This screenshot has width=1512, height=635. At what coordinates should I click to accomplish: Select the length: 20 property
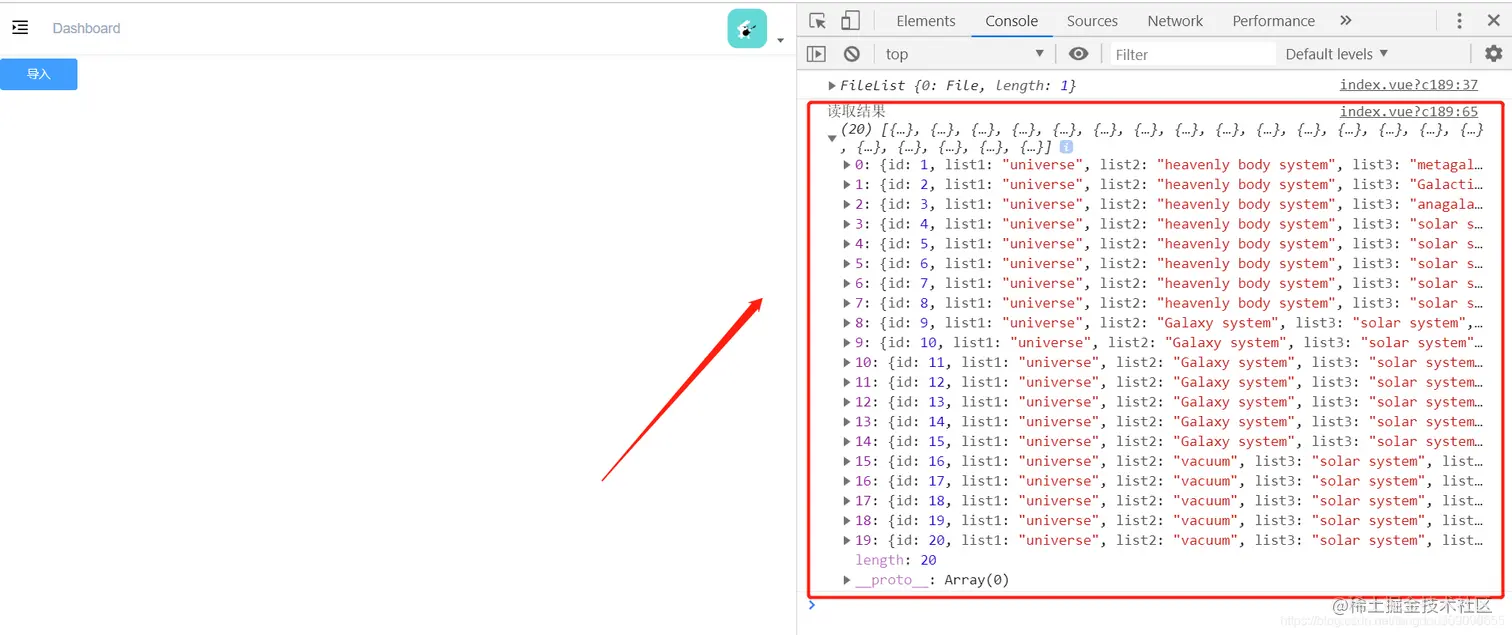(896, 560)
